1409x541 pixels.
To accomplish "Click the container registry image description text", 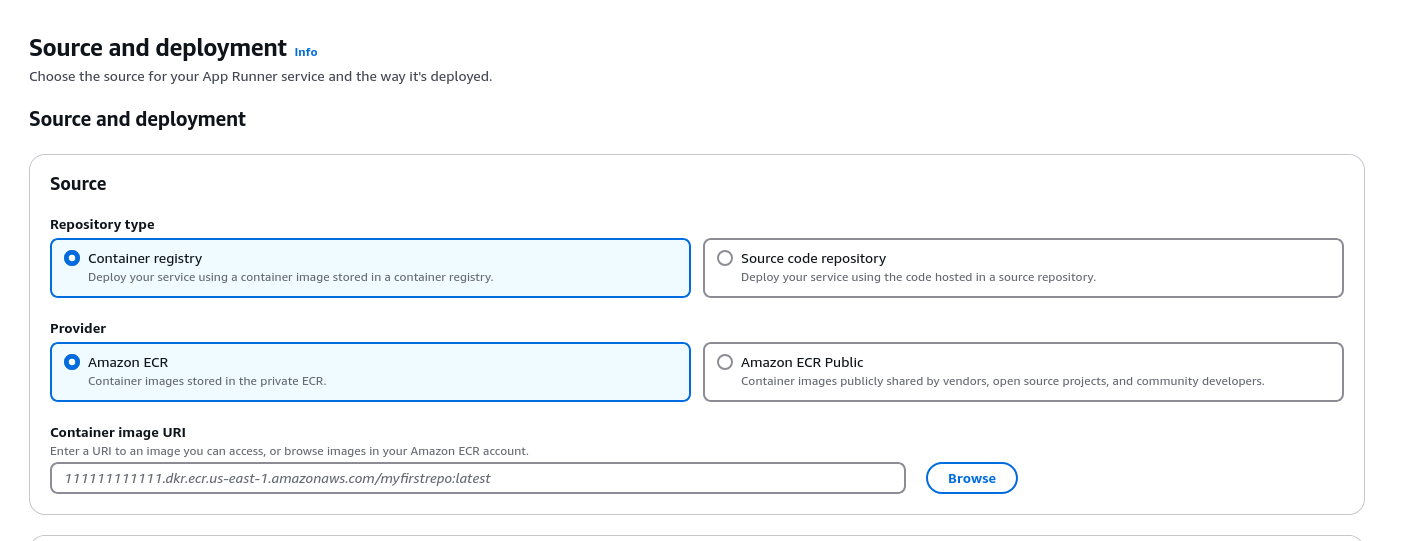I will [x=290, y=277].
